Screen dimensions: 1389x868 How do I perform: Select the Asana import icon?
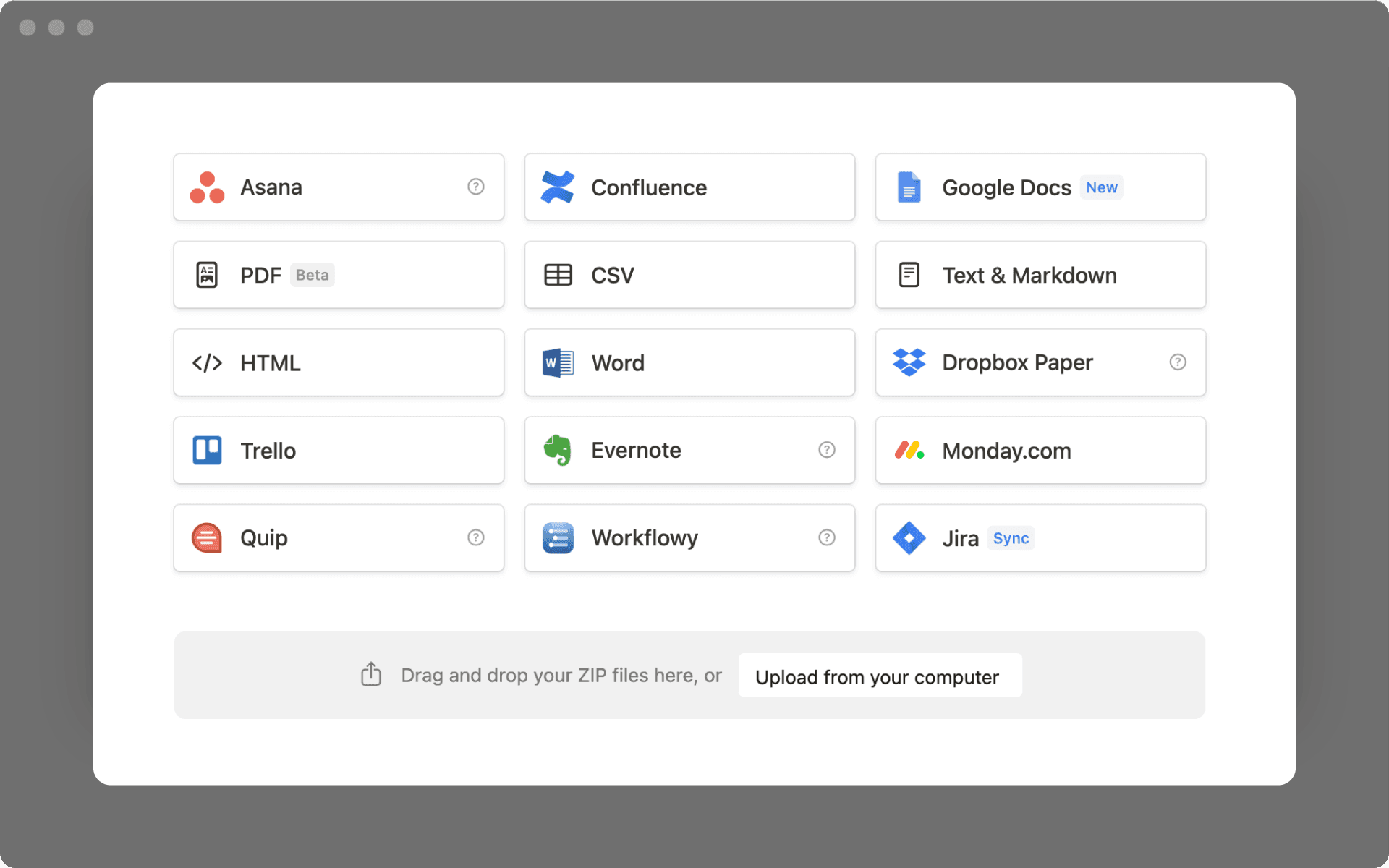(206, 187)
